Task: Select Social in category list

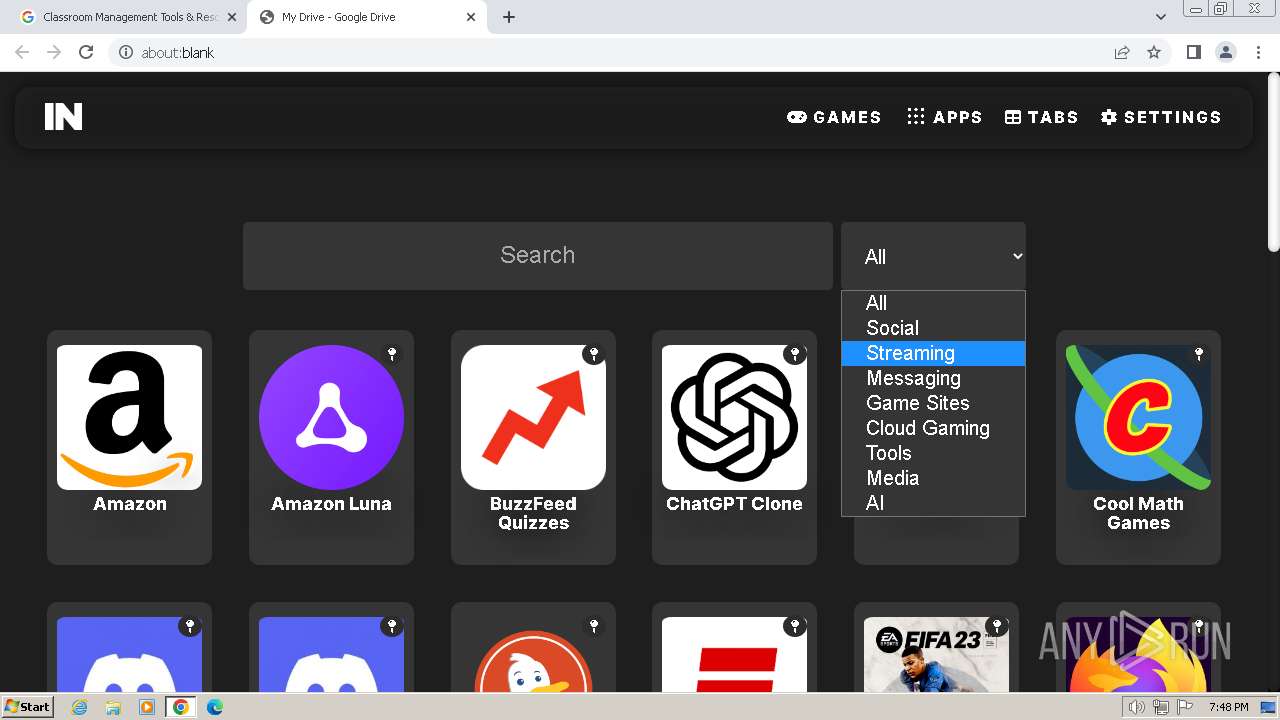Action: click(x=933, y=328)
